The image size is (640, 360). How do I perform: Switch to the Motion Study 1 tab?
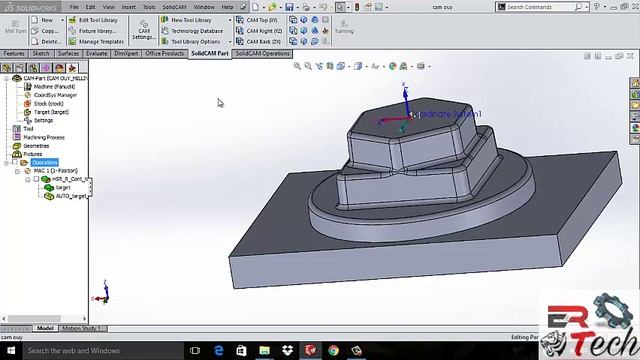tap(83, 328)
